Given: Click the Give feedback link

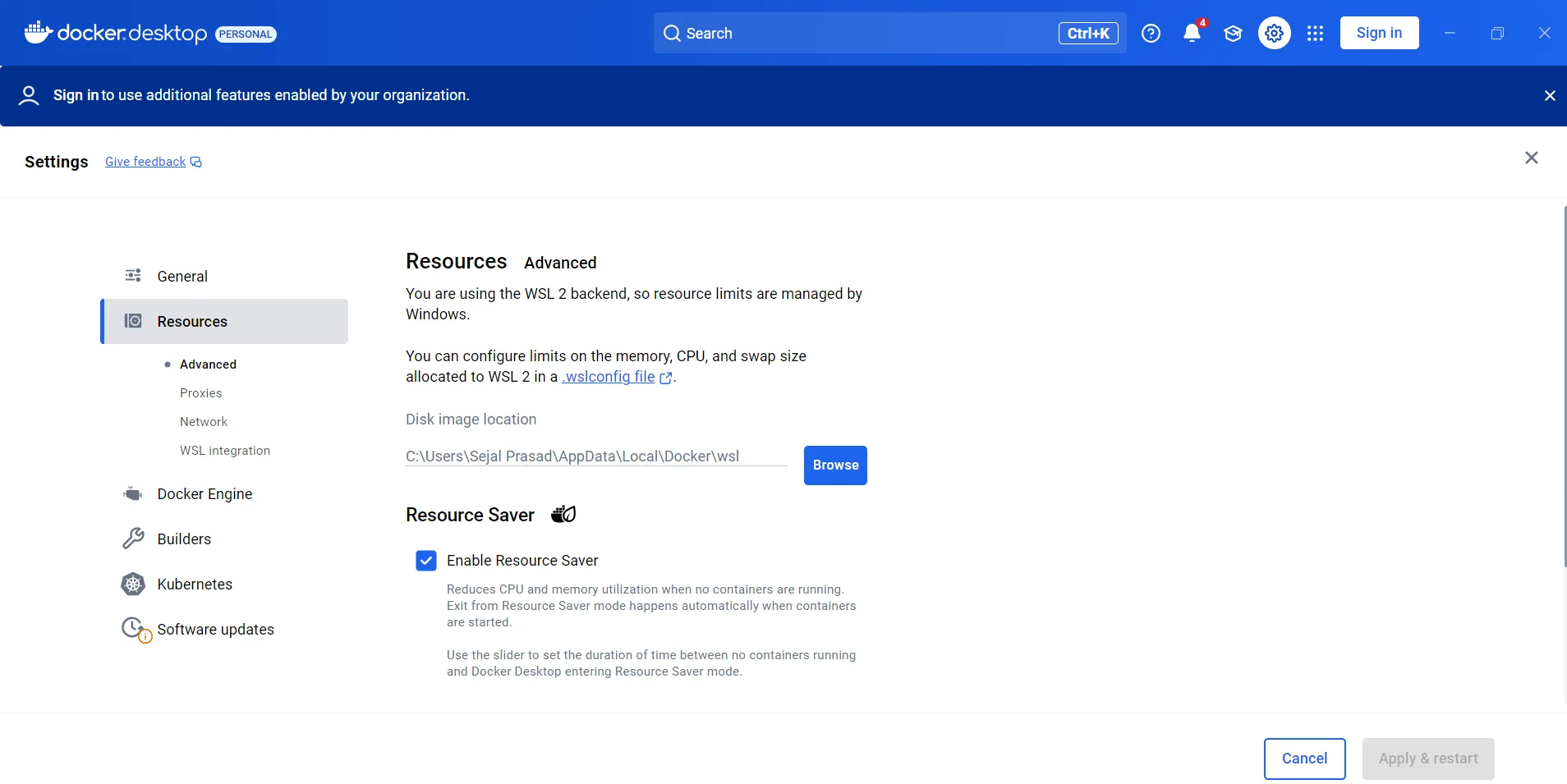Looking at the screenshot, I should coord(145,162).
